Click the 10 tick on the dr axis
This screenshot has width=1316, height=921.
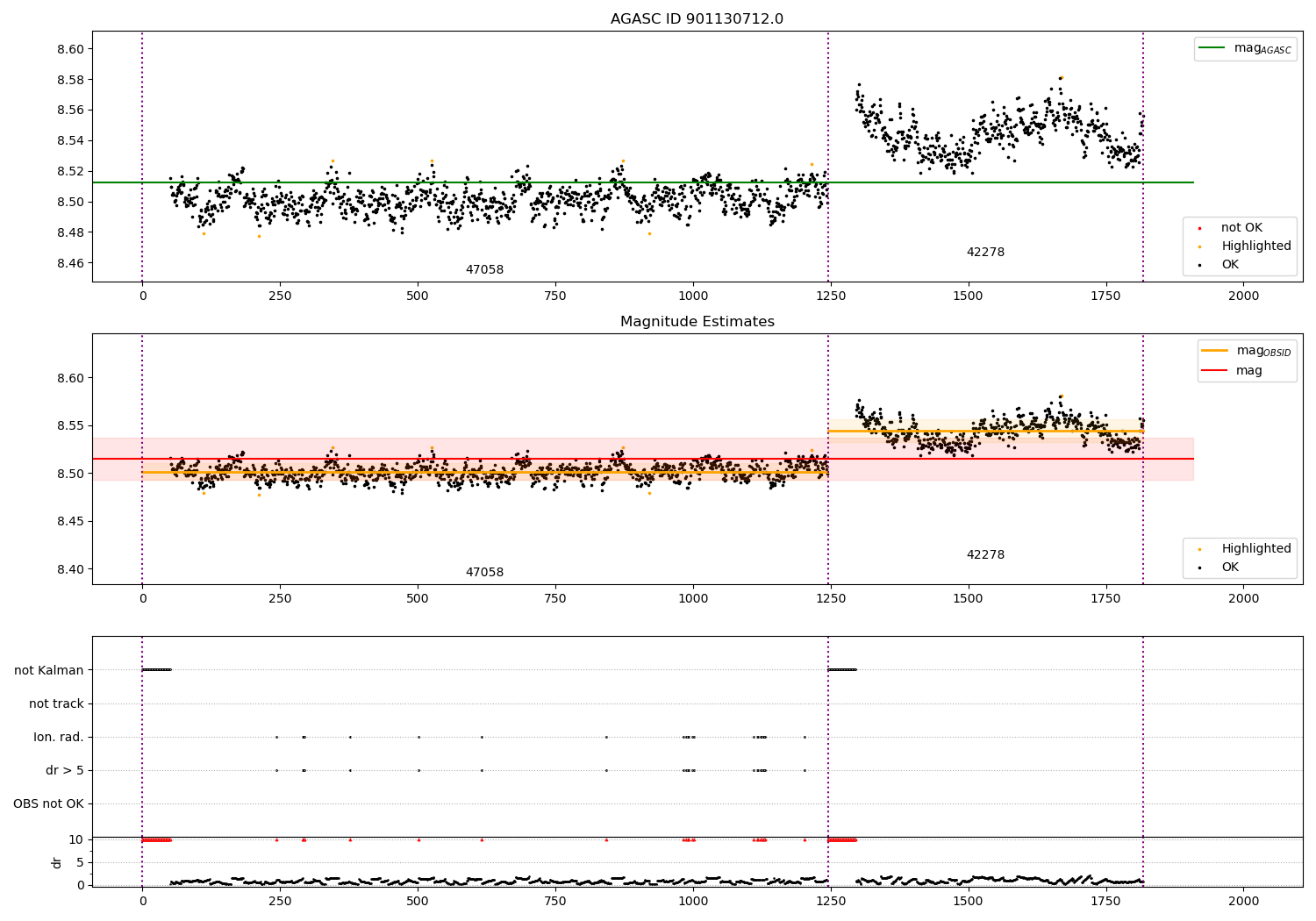77,839
